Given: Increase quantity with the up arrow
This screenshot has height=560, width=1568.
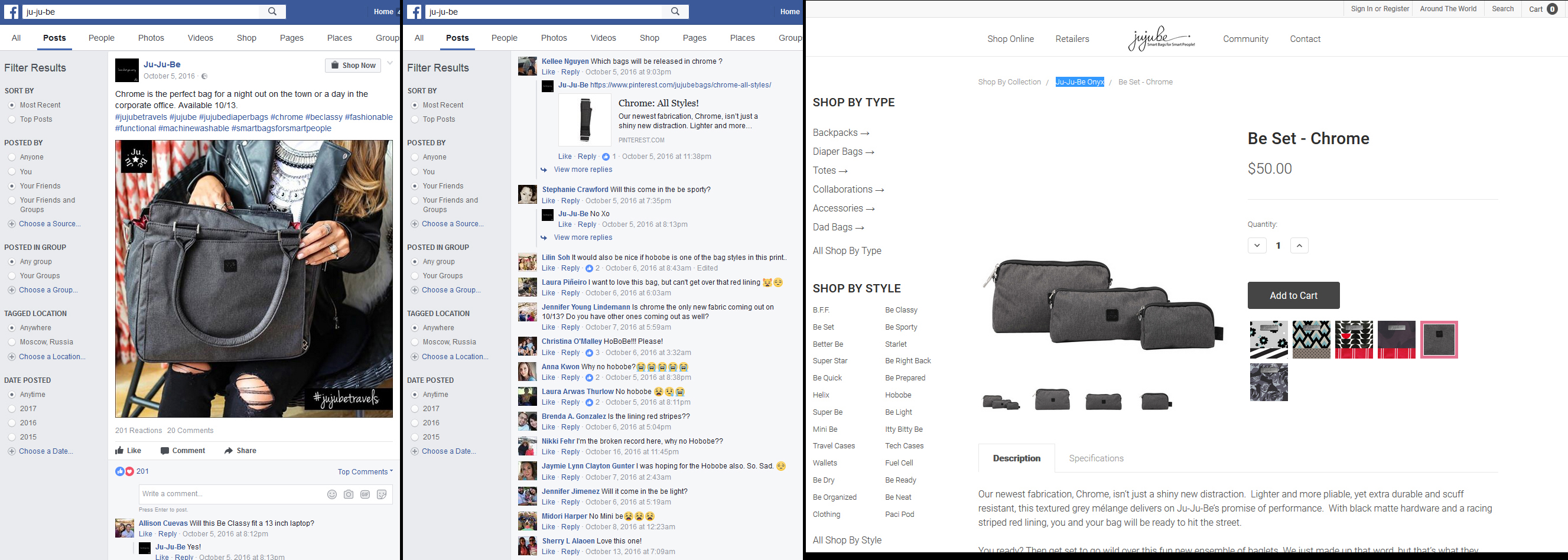Looking at the screenshot, I should [x=1300, y=246].
